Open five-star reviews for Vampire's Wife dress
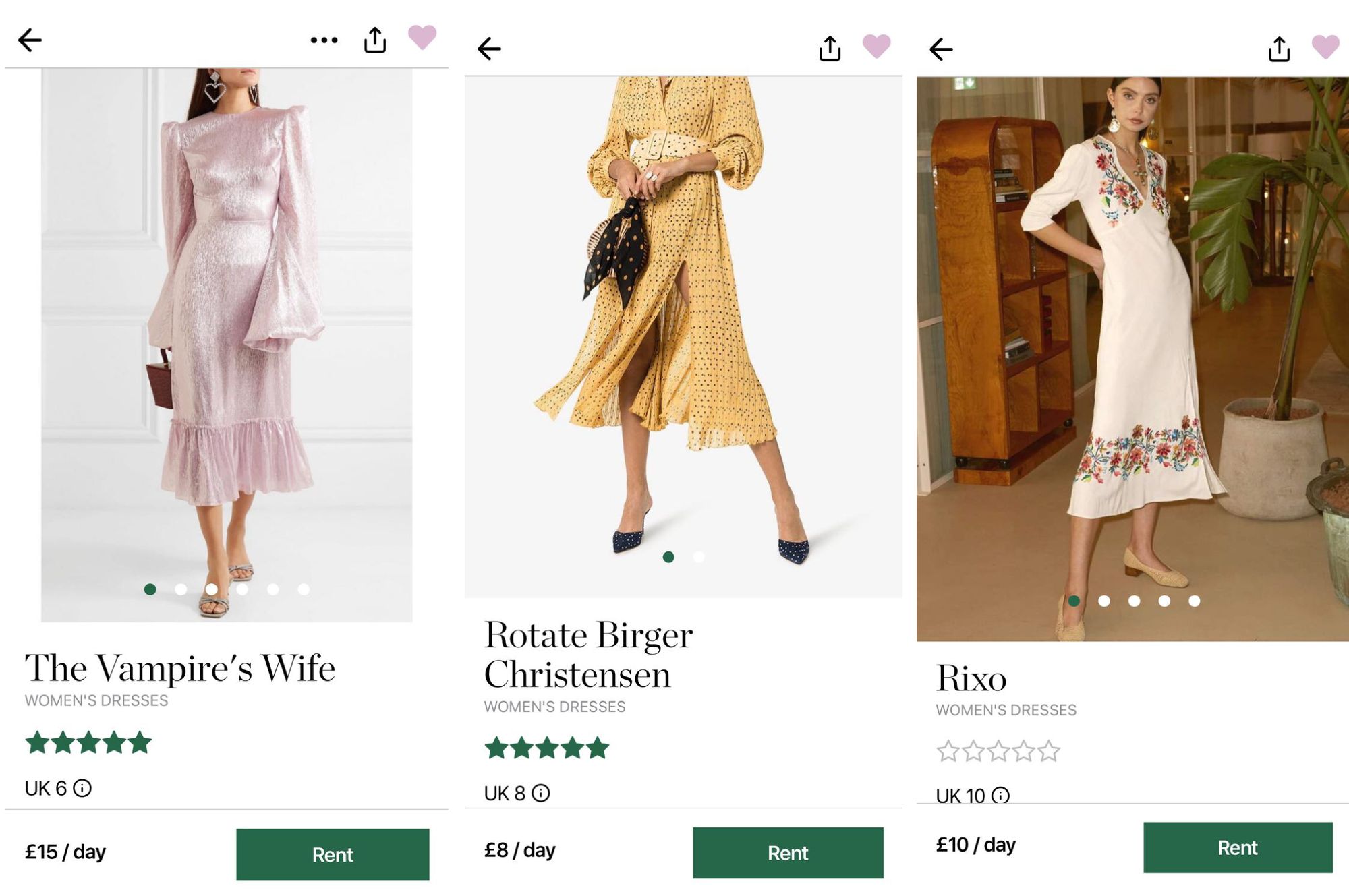Viewport: 1349px width, 896px height. click(x=88, y=743)
